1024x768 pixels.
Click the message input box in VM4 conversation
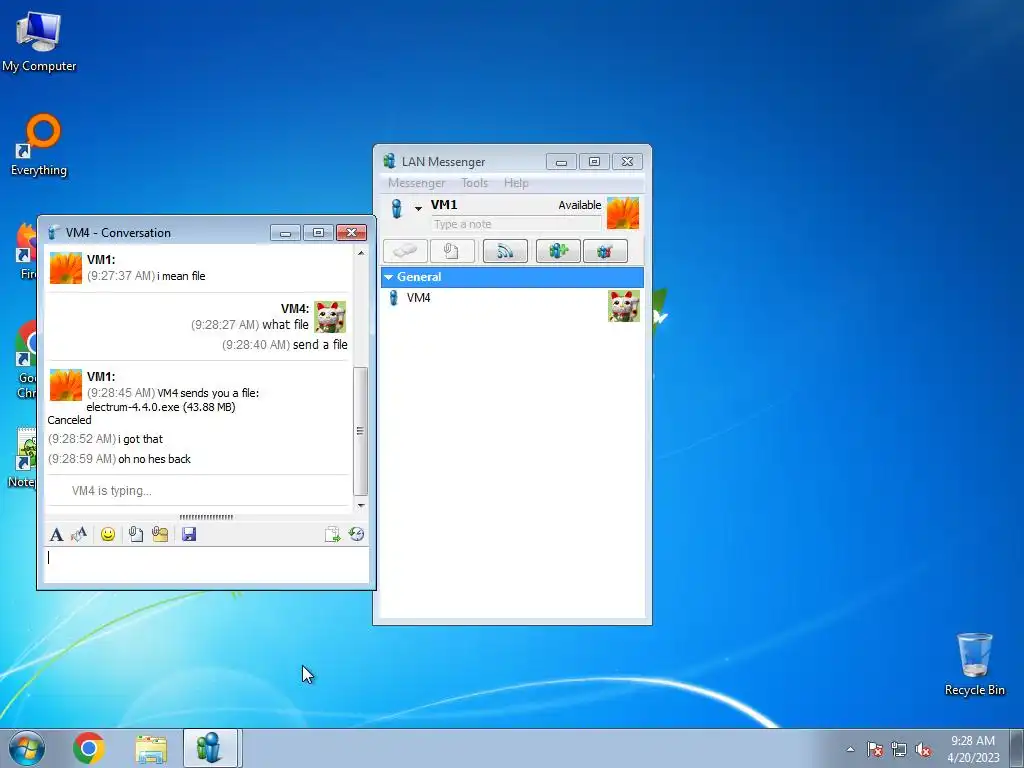[x=206, y=565]
